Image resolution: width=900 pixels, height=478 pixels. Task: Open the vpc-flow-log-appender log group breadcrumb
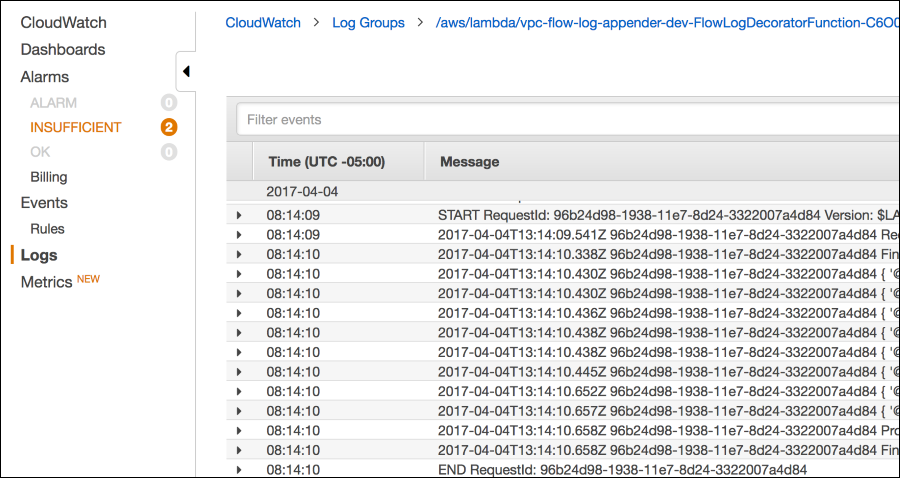coord(668,23)
